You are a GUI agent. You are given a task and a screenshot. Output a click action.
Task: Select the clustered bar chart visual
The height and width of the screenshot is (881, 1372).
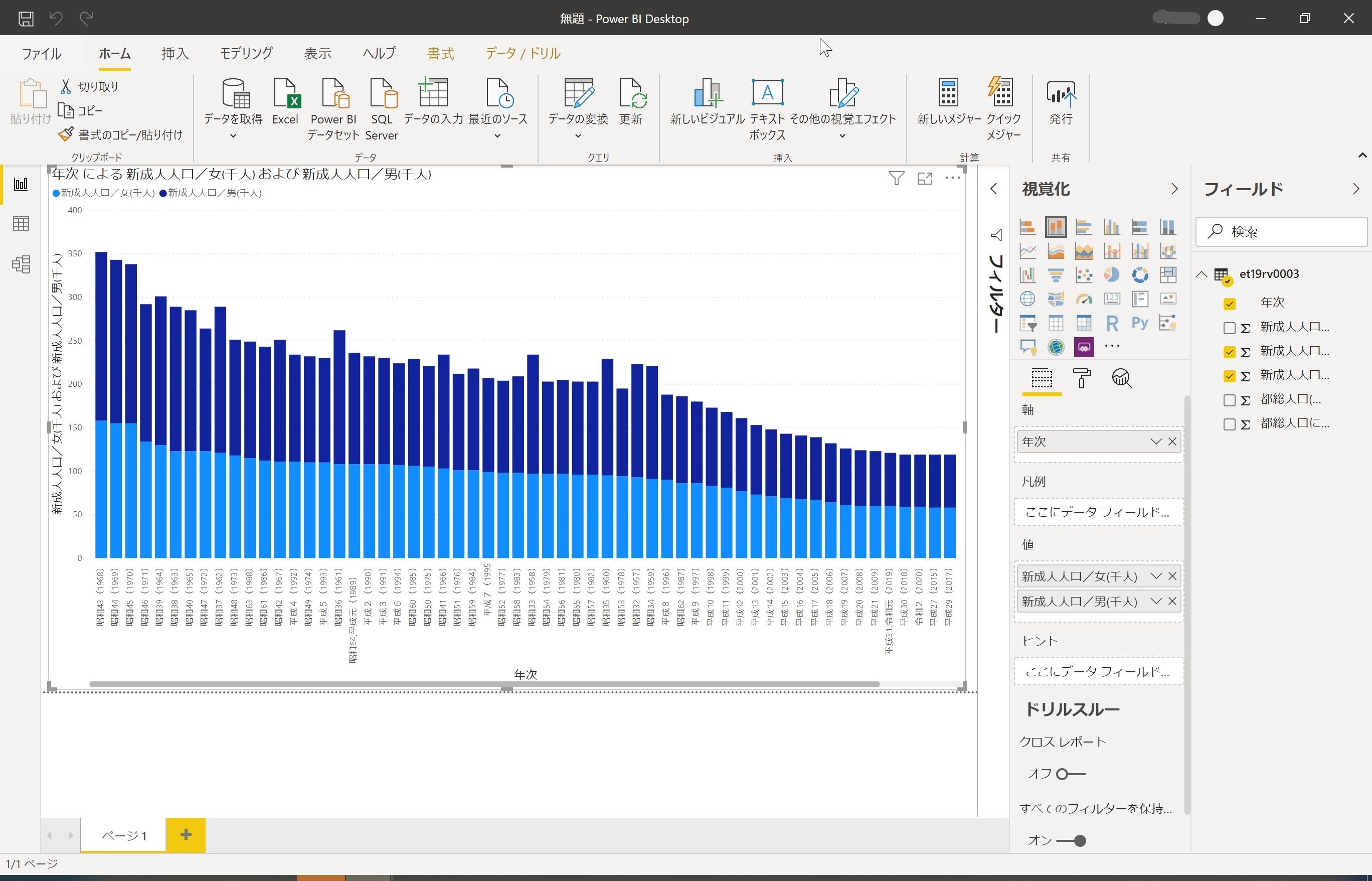coord(1083,227)
